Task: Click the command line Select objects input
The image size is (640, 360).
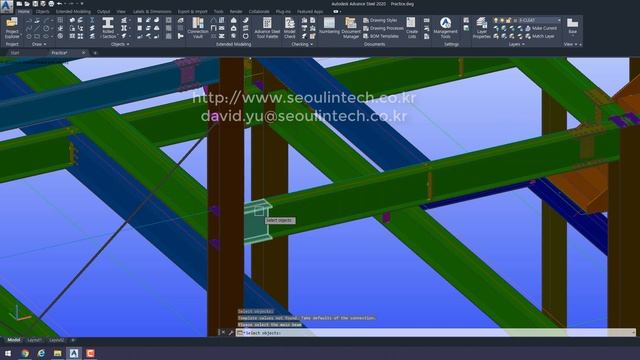Action: [435, 333]
